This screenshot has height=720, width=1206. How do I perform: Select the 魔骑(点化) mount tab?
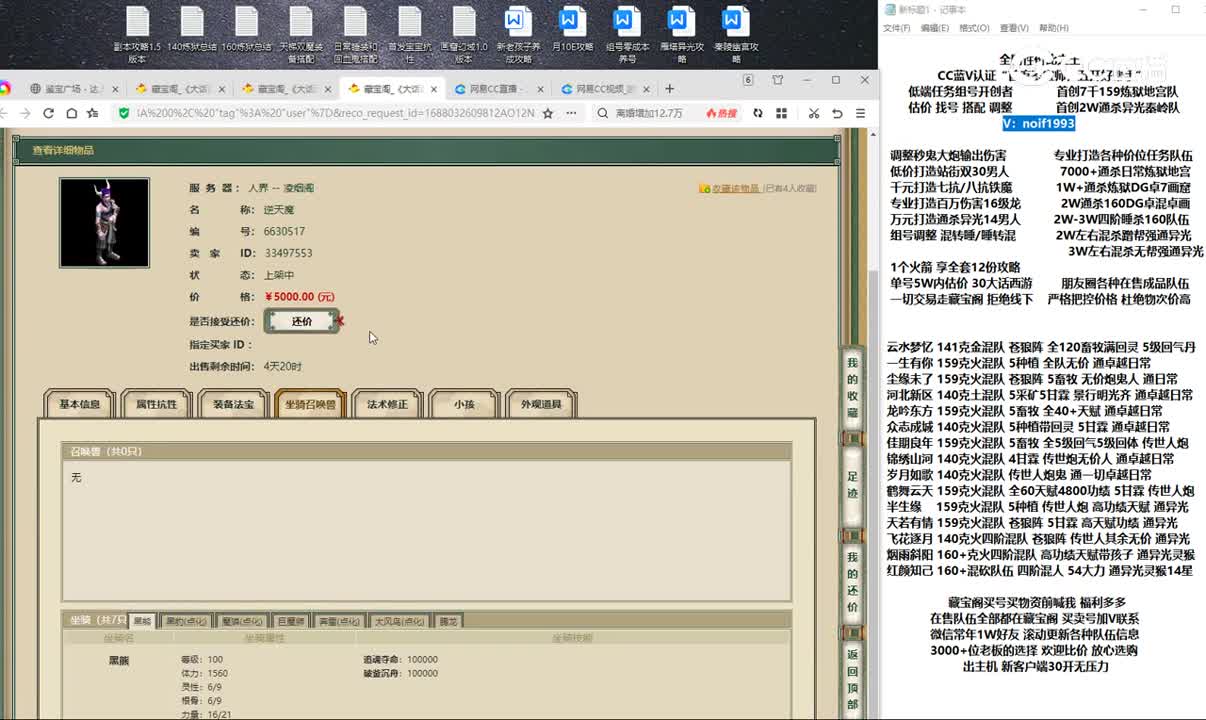242,621
